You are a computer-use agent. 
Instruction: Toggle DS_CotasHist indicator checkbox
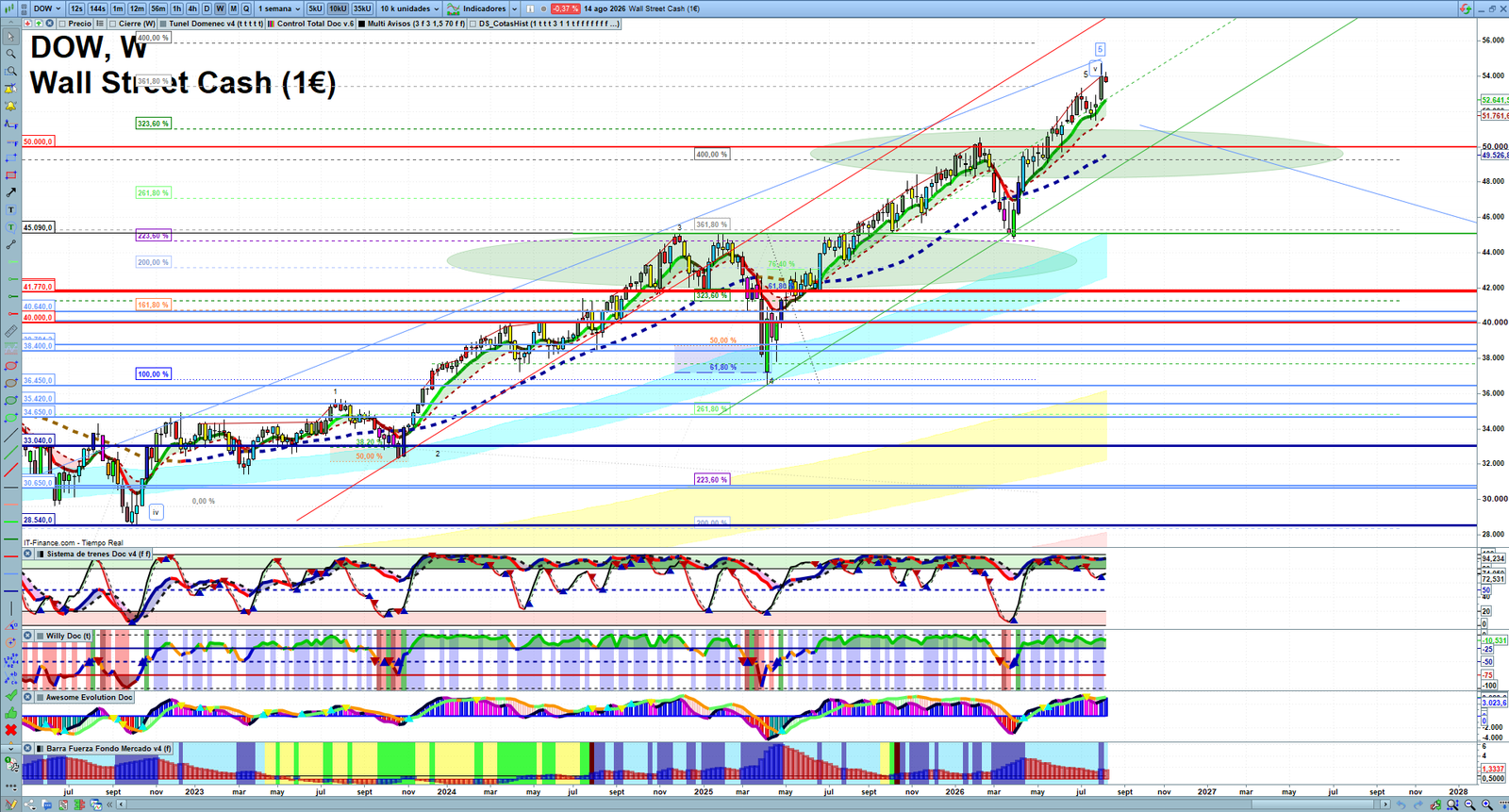[473, 24]
